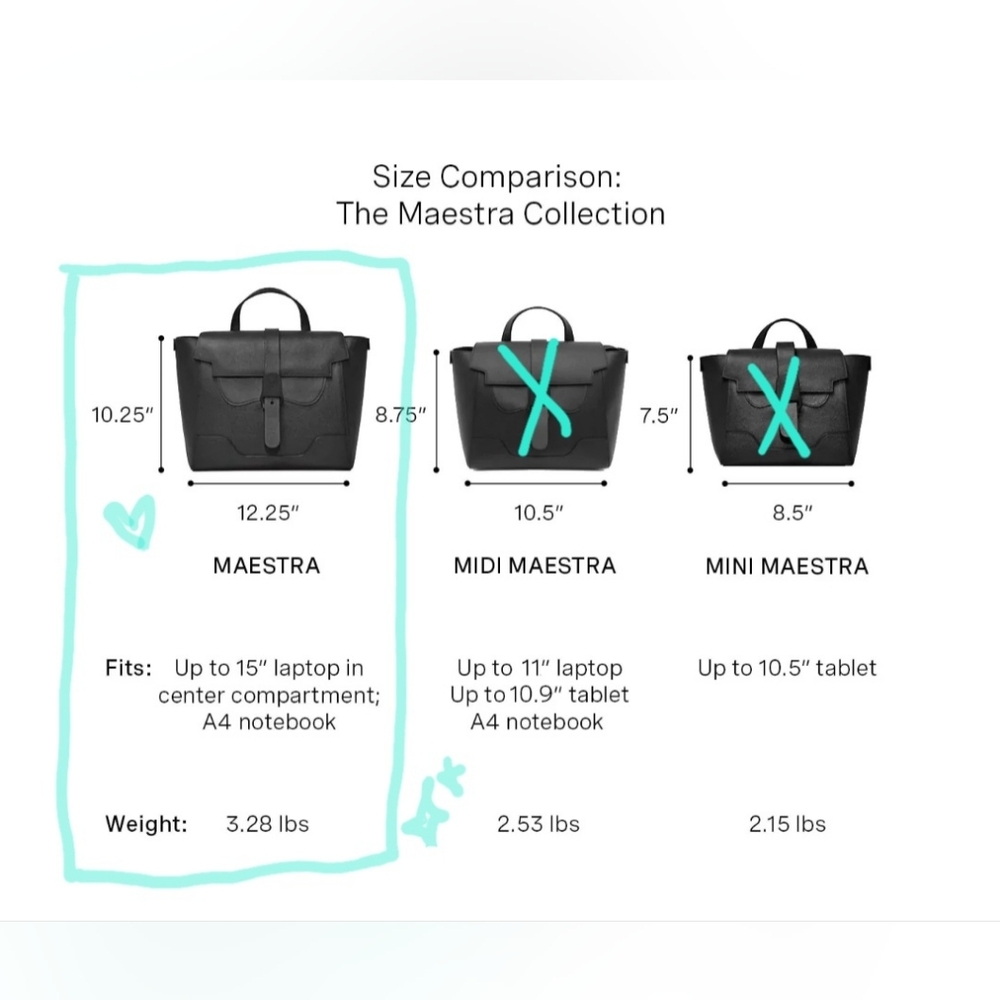Click the teal heart doodle
1000x1000 pixels.
(130, 521)
